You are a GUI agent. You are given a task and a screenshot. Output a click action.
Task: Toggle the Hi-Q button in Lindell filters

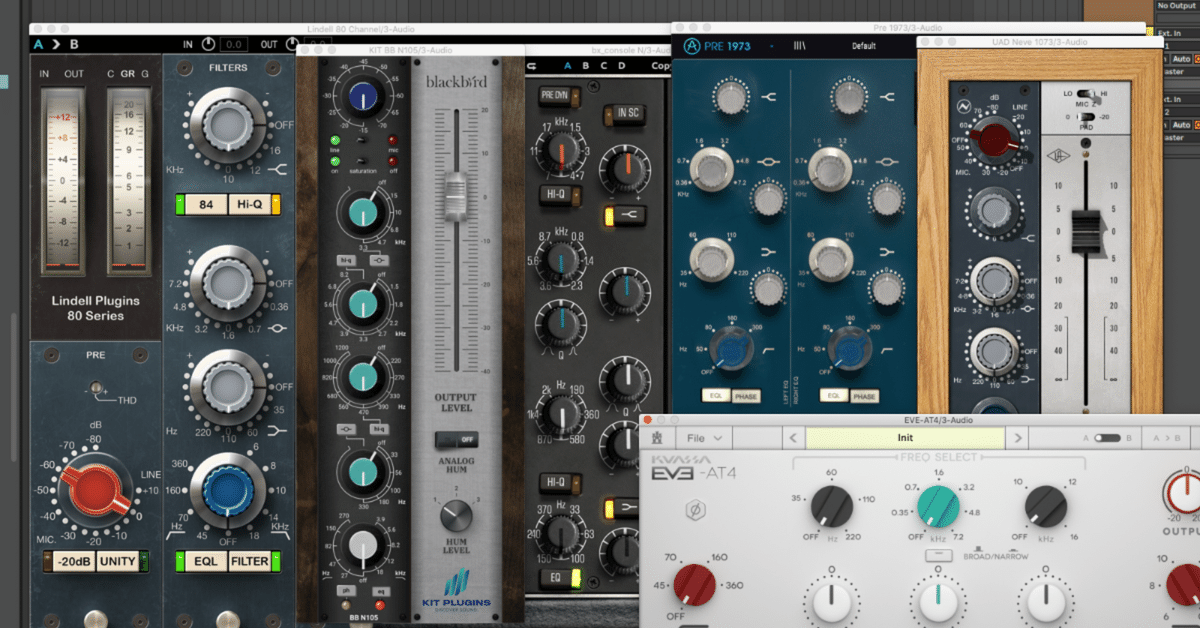coord(249,206)
